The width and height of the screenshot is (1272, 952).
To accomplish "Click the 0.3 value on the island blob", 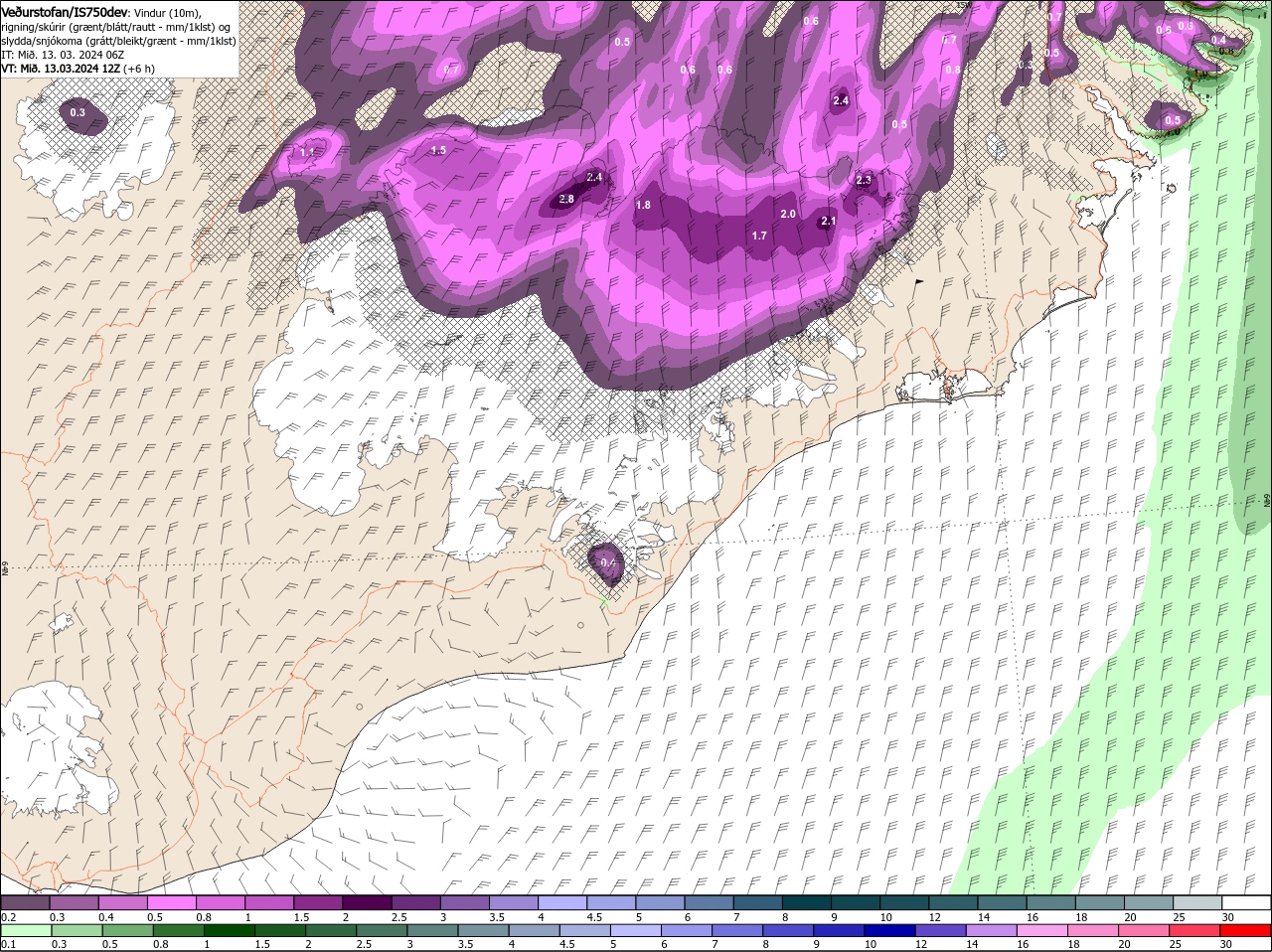I will (x=78, y=112).
